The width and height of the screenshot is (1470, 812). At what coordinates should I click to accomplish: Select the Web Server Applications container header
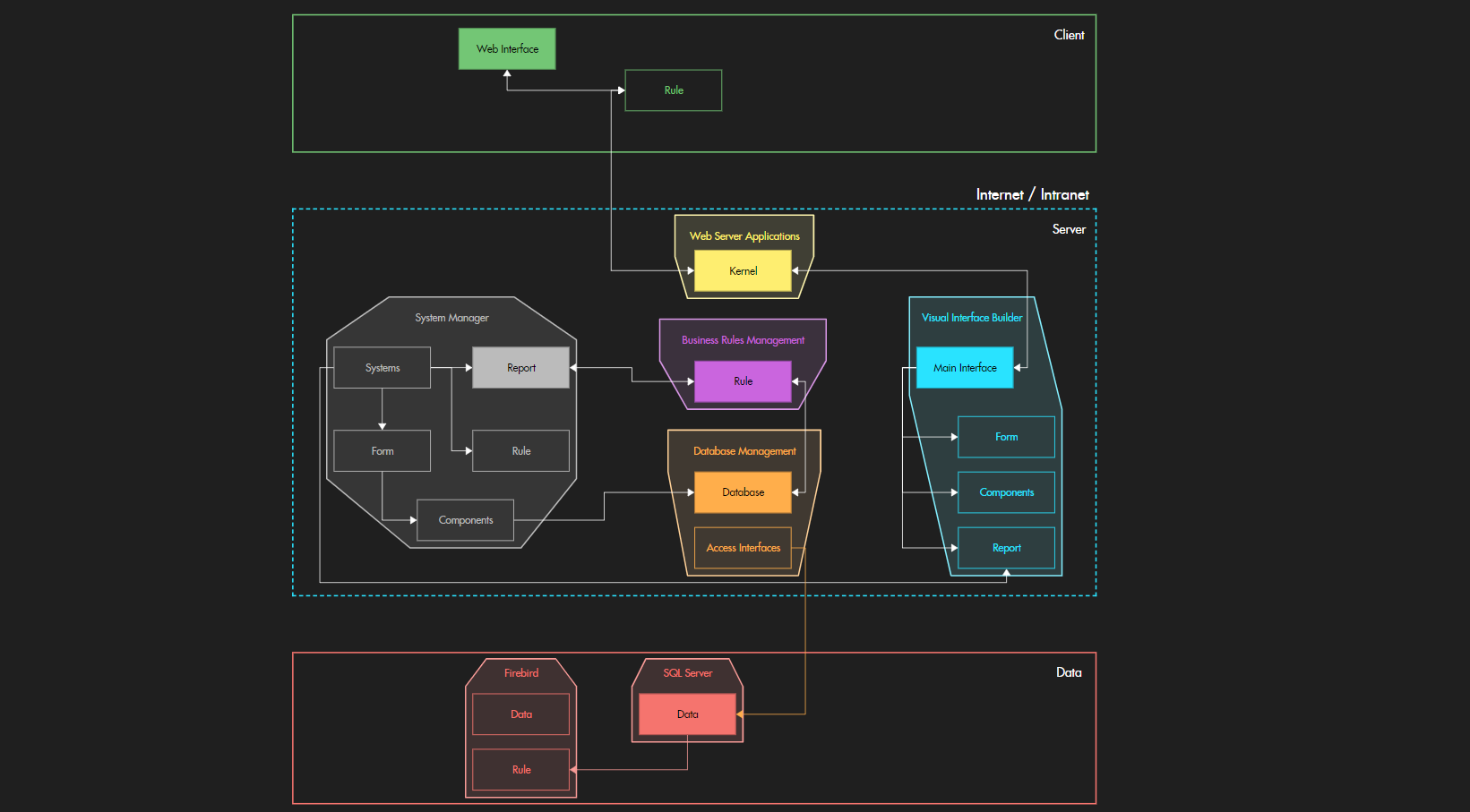[744, 235]
